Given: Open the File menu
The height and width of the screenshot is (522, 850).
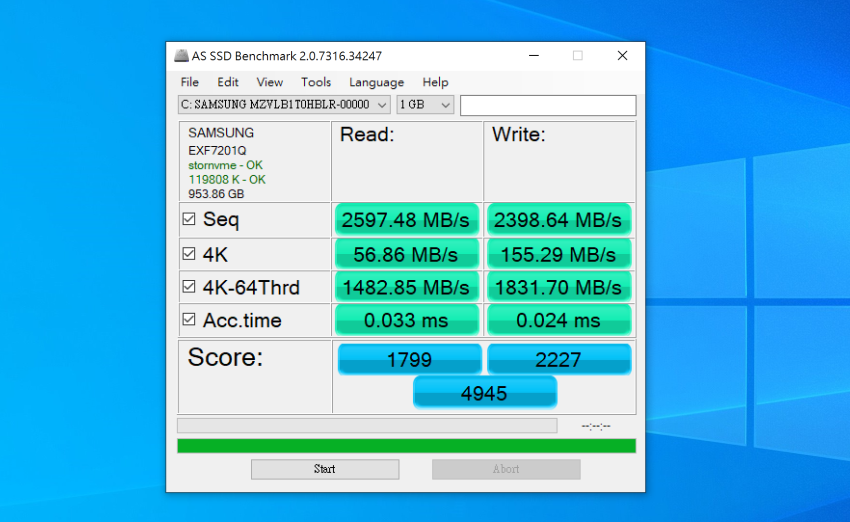Looking at the screenshot, I should tap(189, 82).
